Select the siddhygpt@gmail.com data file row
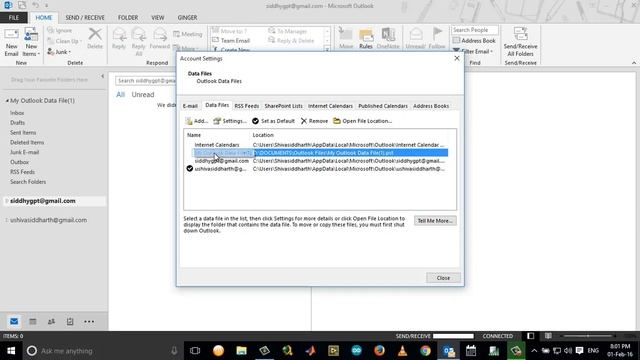640x360 pixels. click(x=317, y=161)
